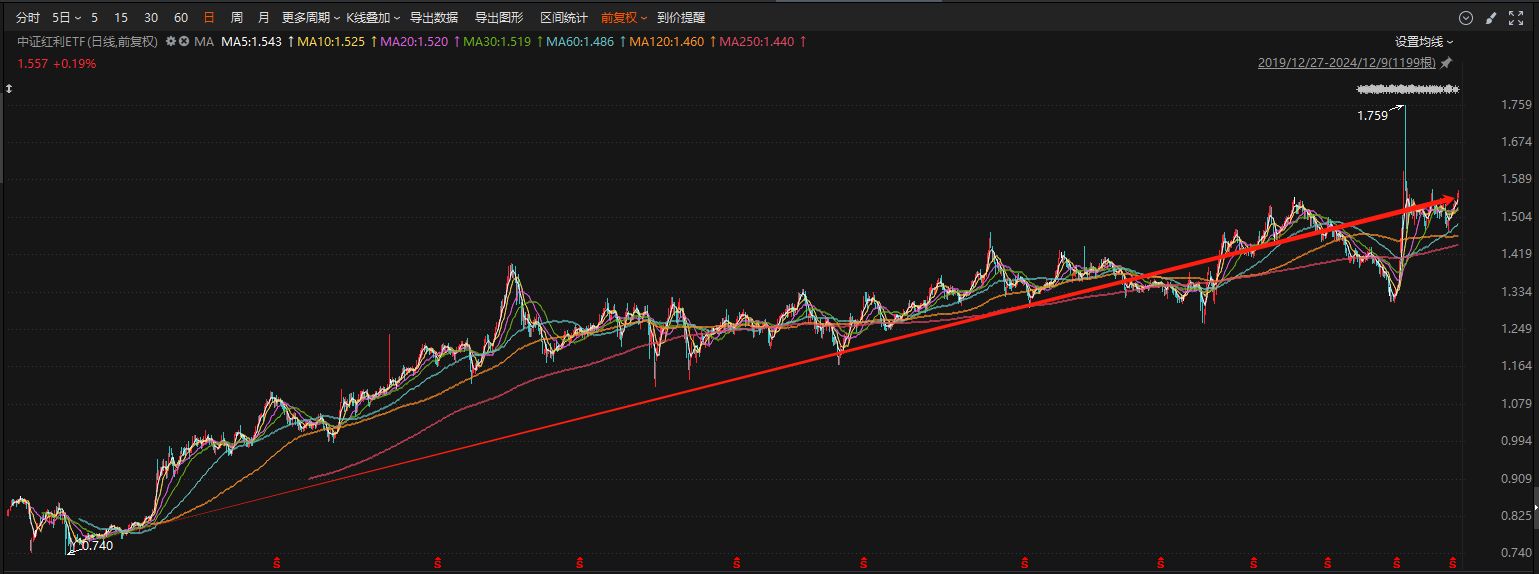Switch to daily (日) K-line period
Screen dimensions: 1539x574
coord(208,18)
